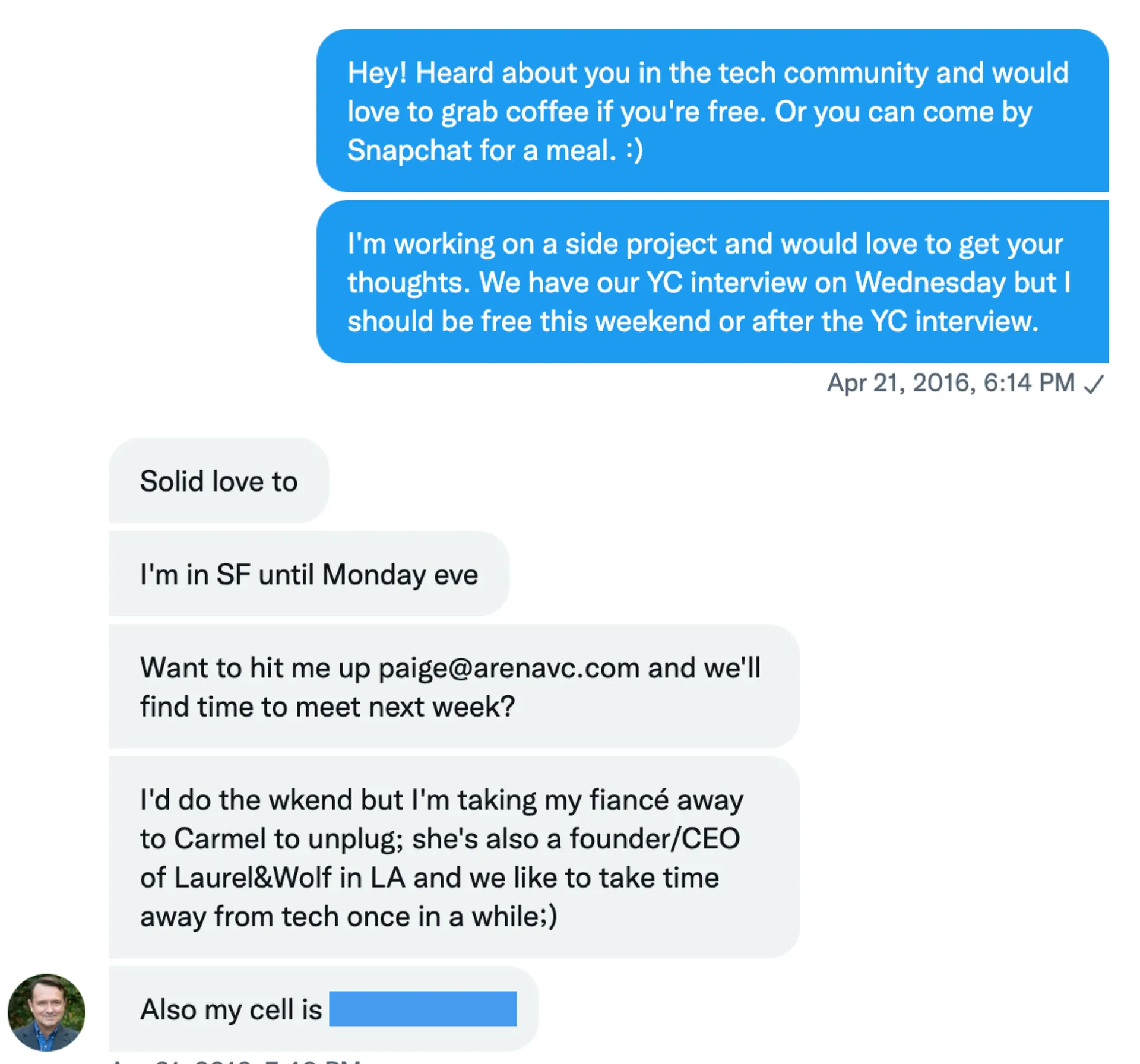Select the "Hey! Heard about you" message bubble
Image resolution: width=1140 pixels, height=1064 pixels.
(x=712, y=110)
